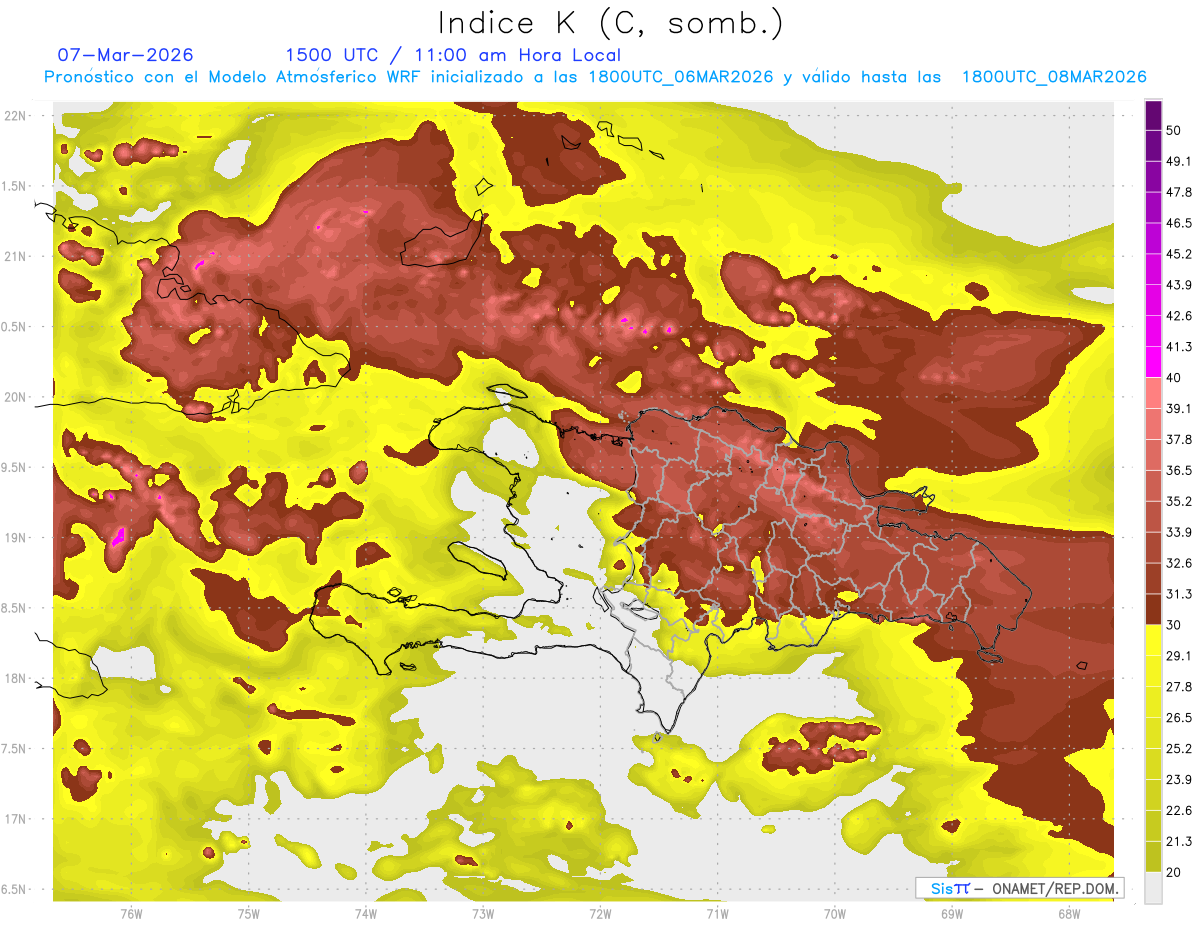Pick the light gray colorbar segment below 20
The width and height of the screenshot is (1200, 927).
tap(1153, 887)
